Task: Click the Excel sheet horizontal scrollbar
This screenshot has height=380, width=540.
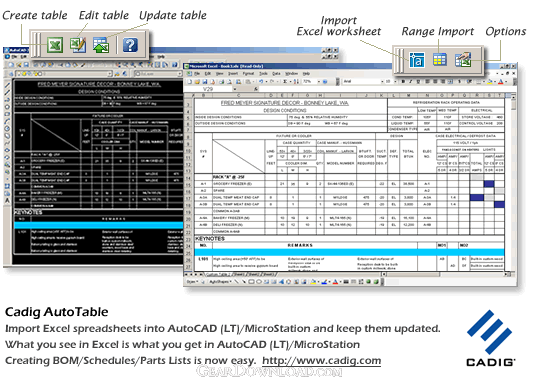Action: point(446,274)
